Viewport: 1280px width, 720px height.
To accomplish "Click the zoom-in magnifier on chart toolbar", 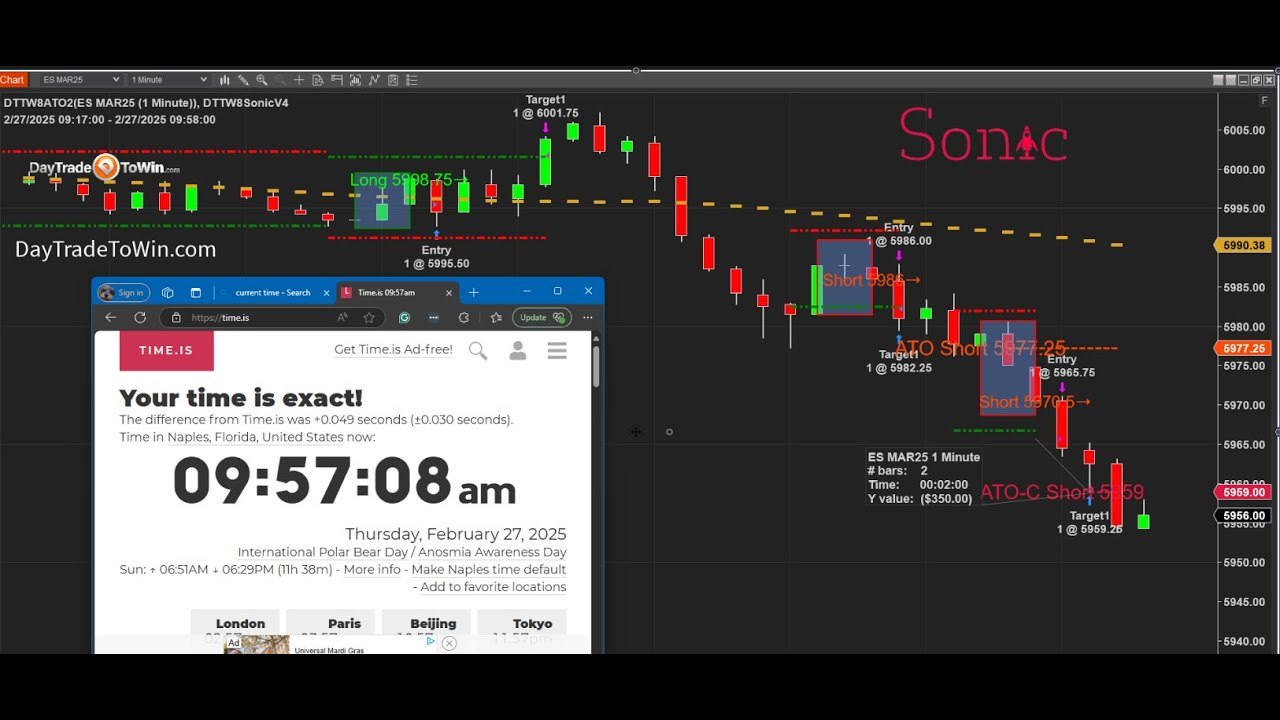I will click(261, 79).
